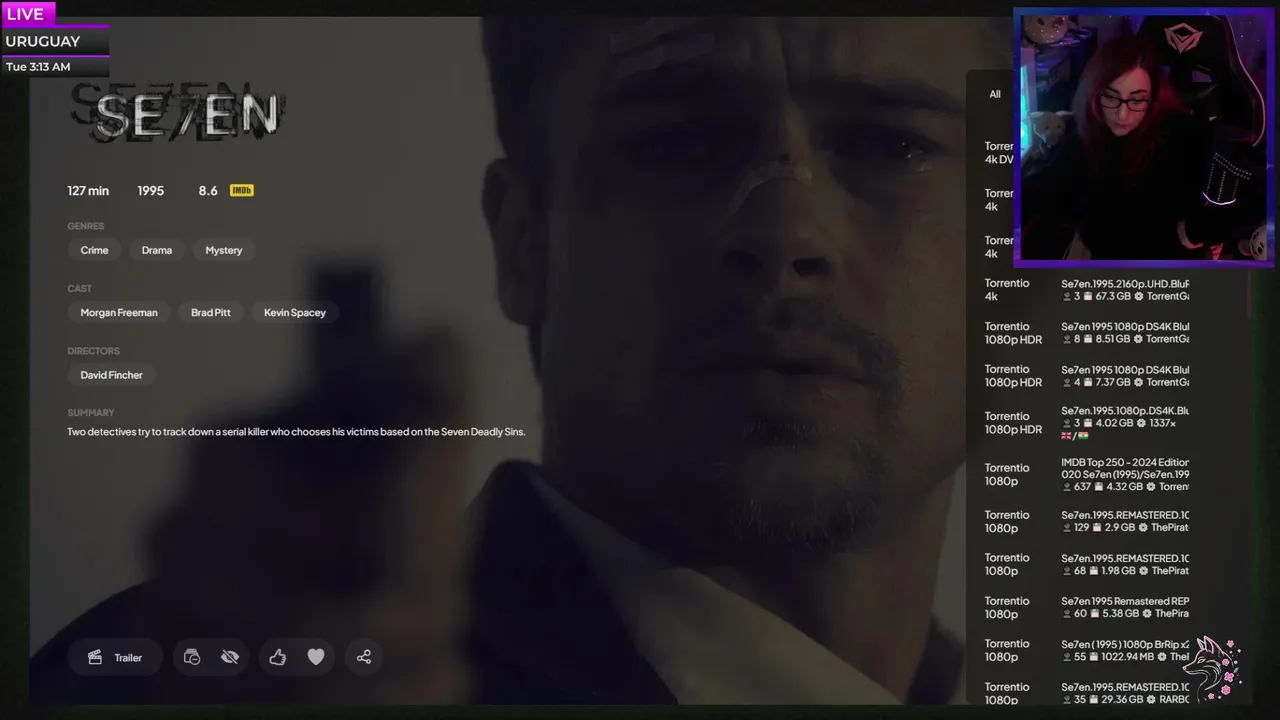The width and height of the screenshot is (1280, 720).
Task: Open director David Fincher
Action: [111, 375]
